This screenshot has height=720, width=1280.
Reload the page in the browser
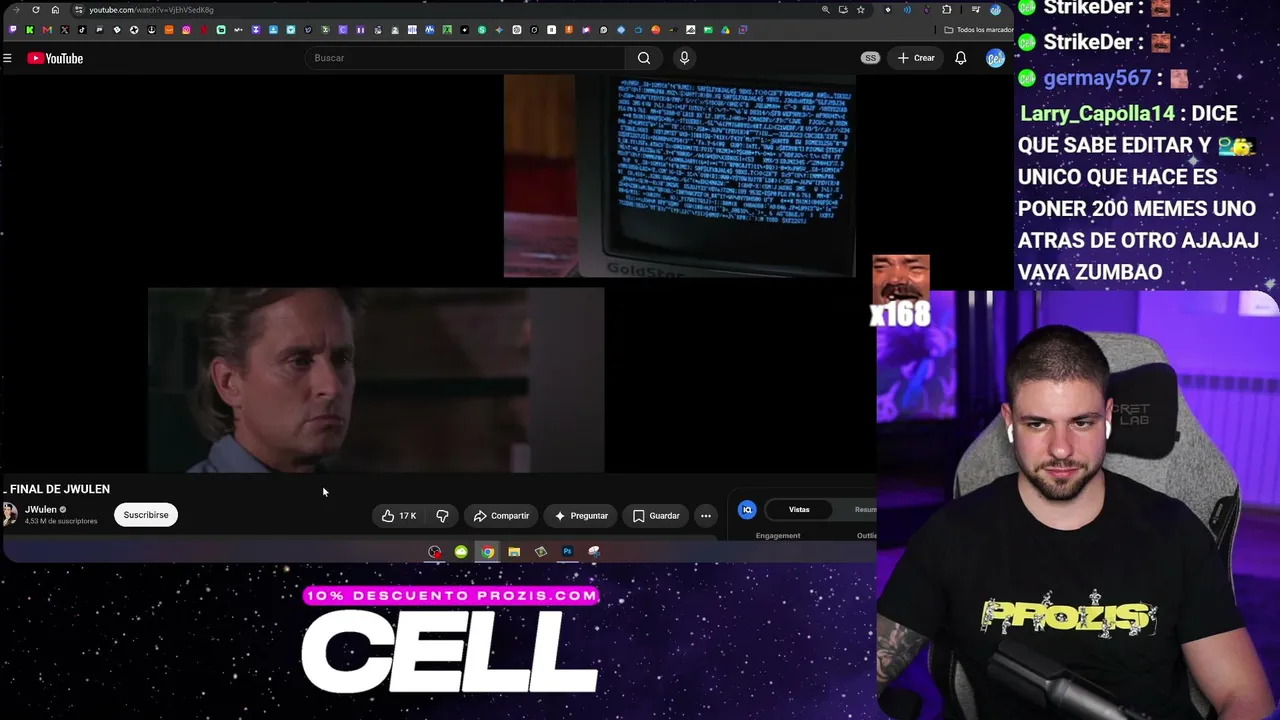pos(36,10)
